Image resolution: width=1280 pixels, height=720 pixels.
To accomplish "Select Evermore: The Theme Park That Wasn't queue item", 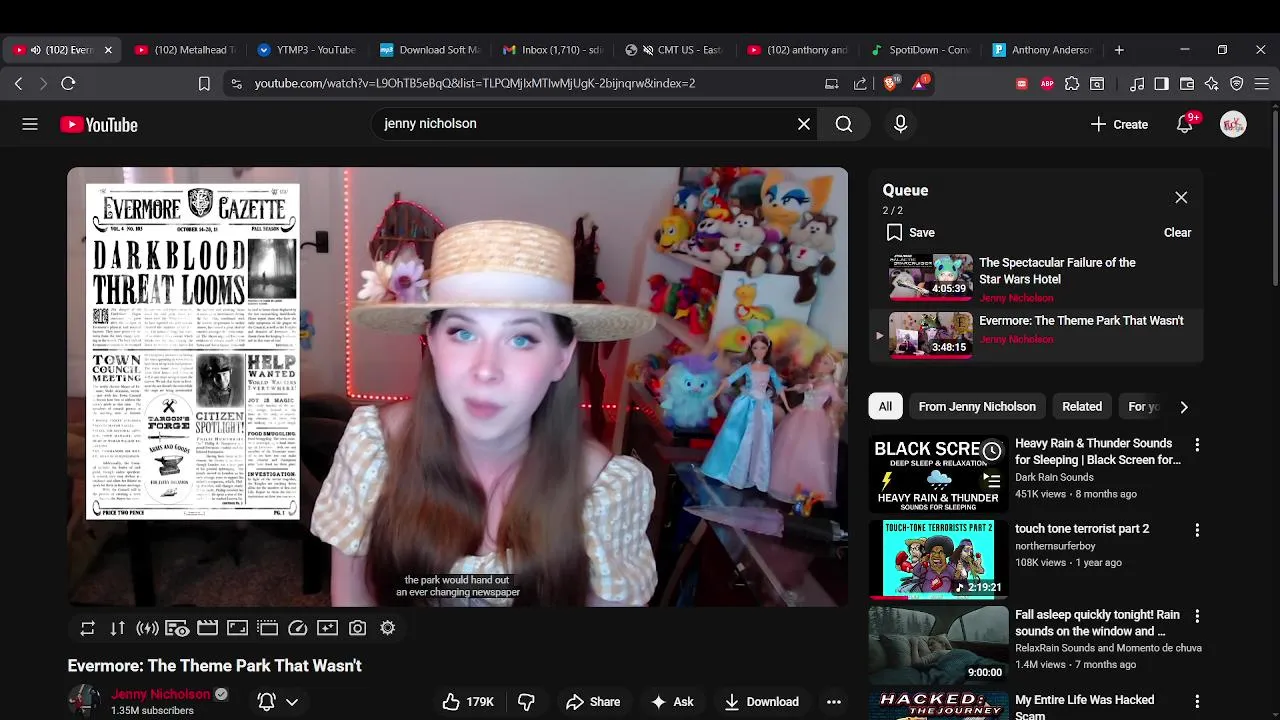I will click(1035, 335).
